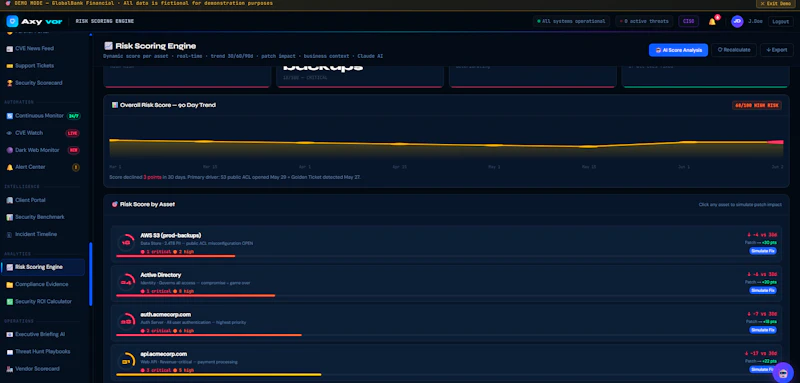The width and height of the screenshot is (800, 383).
Task: Open Compliance Evidence in sidebar
Action: point(43,285)
